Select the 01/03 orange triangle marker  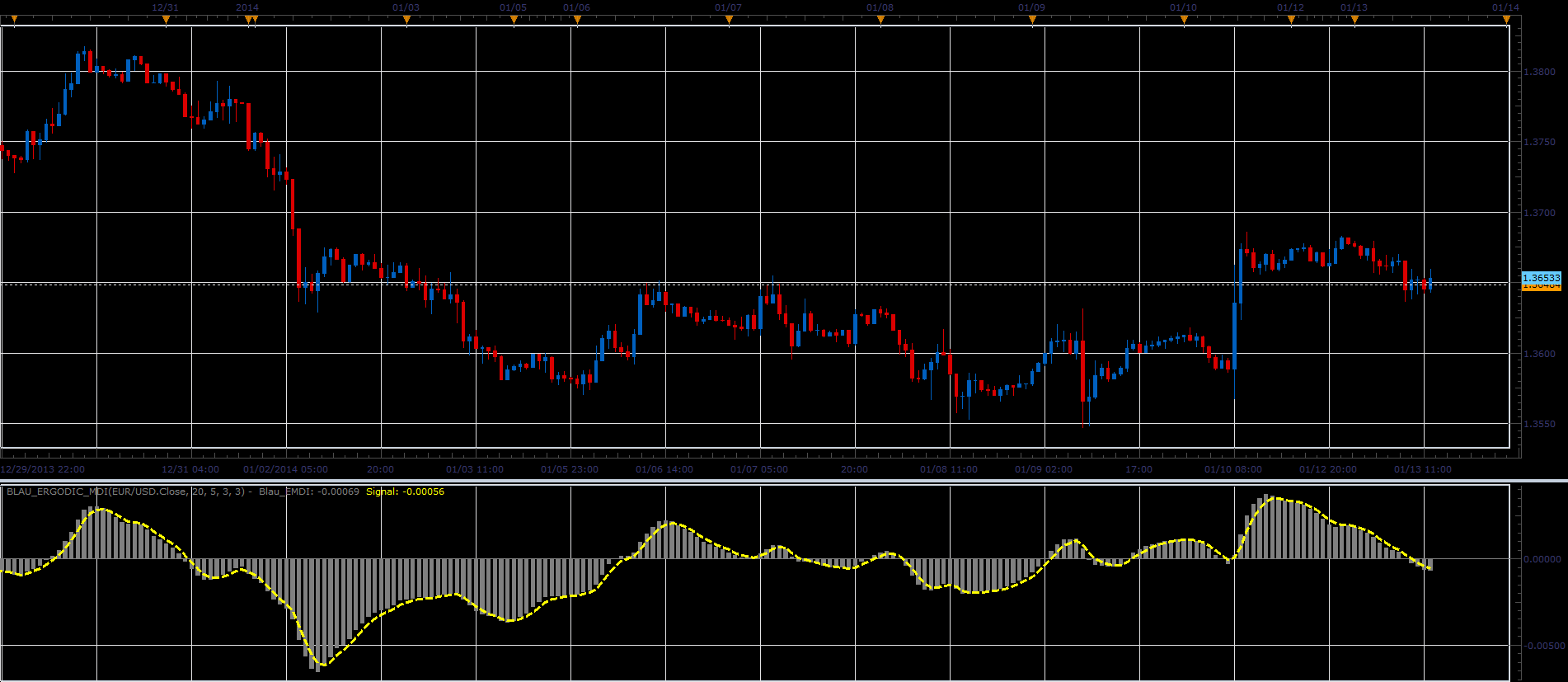[x=406, y=21]
